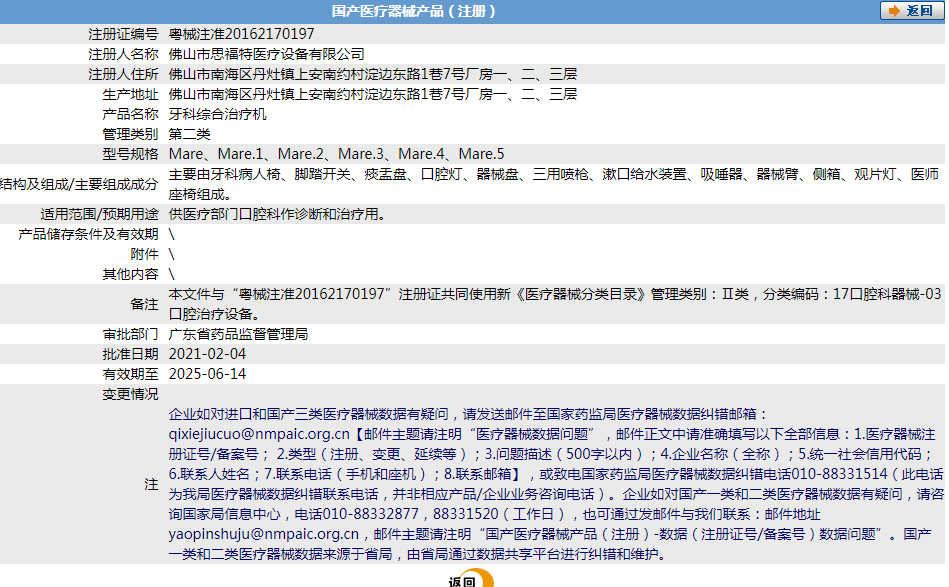Click remark text 口腔治疗设备

(211, 313)
